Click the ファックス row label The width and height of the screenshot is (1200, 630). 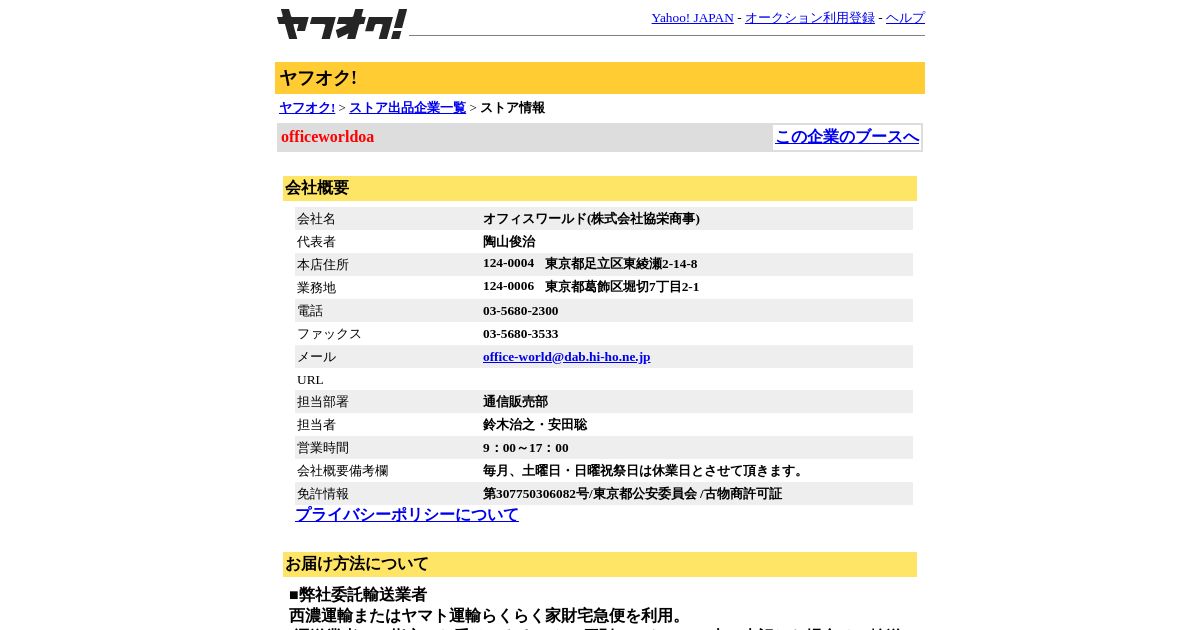329,334
